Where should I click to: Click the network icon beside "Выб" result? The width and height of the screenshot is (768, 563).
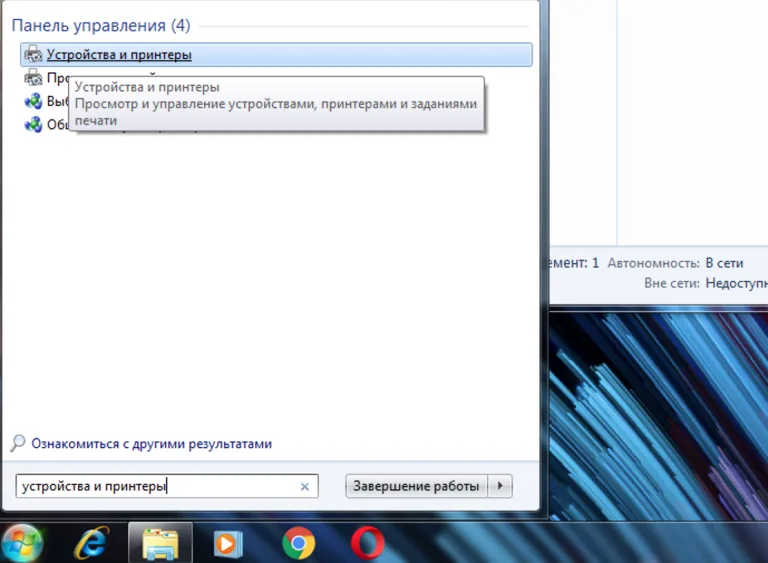coord(33,101)
